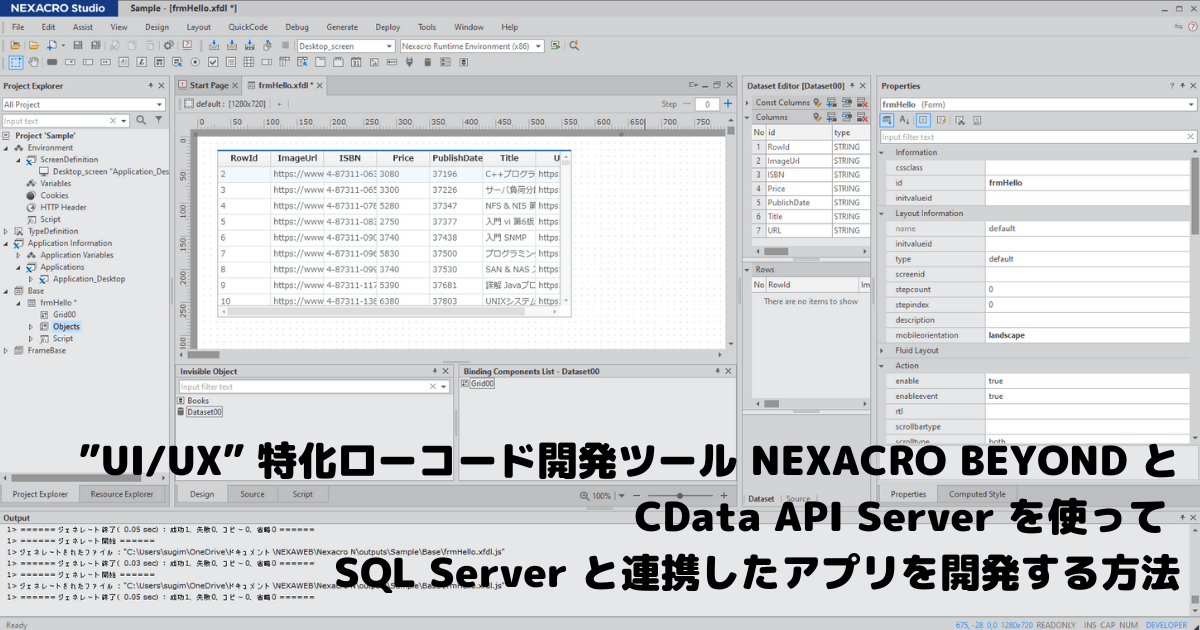
Task: Click search magnifier in Project Explorer
Action: pos(141,120)
